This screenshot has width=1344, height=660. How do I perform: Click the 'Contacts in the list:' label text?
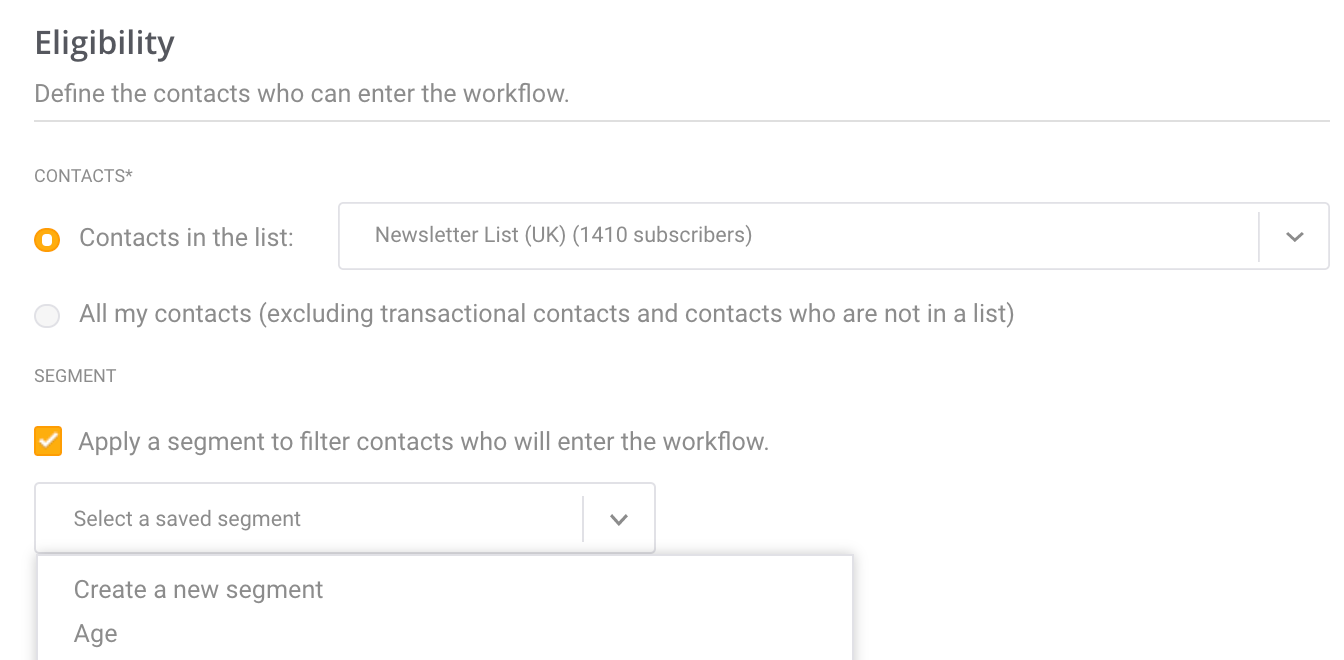pos(186,238)
